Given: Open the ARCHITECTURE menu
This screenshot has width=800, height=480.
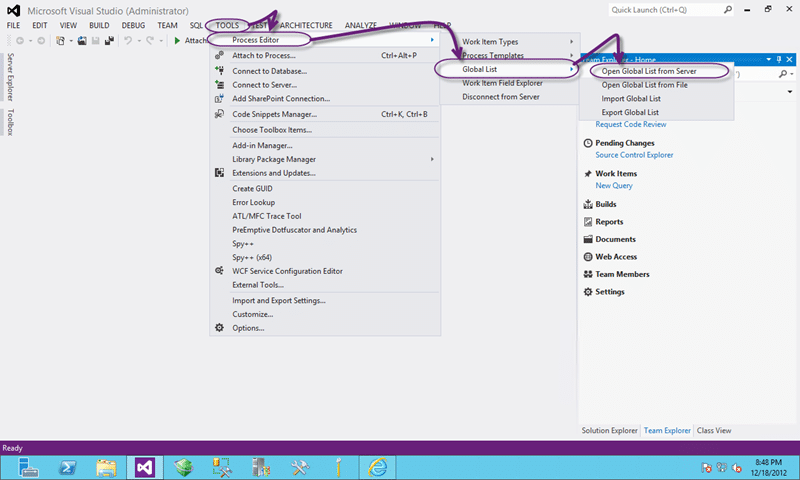Looking at the screenshot, I should (306, 25).
